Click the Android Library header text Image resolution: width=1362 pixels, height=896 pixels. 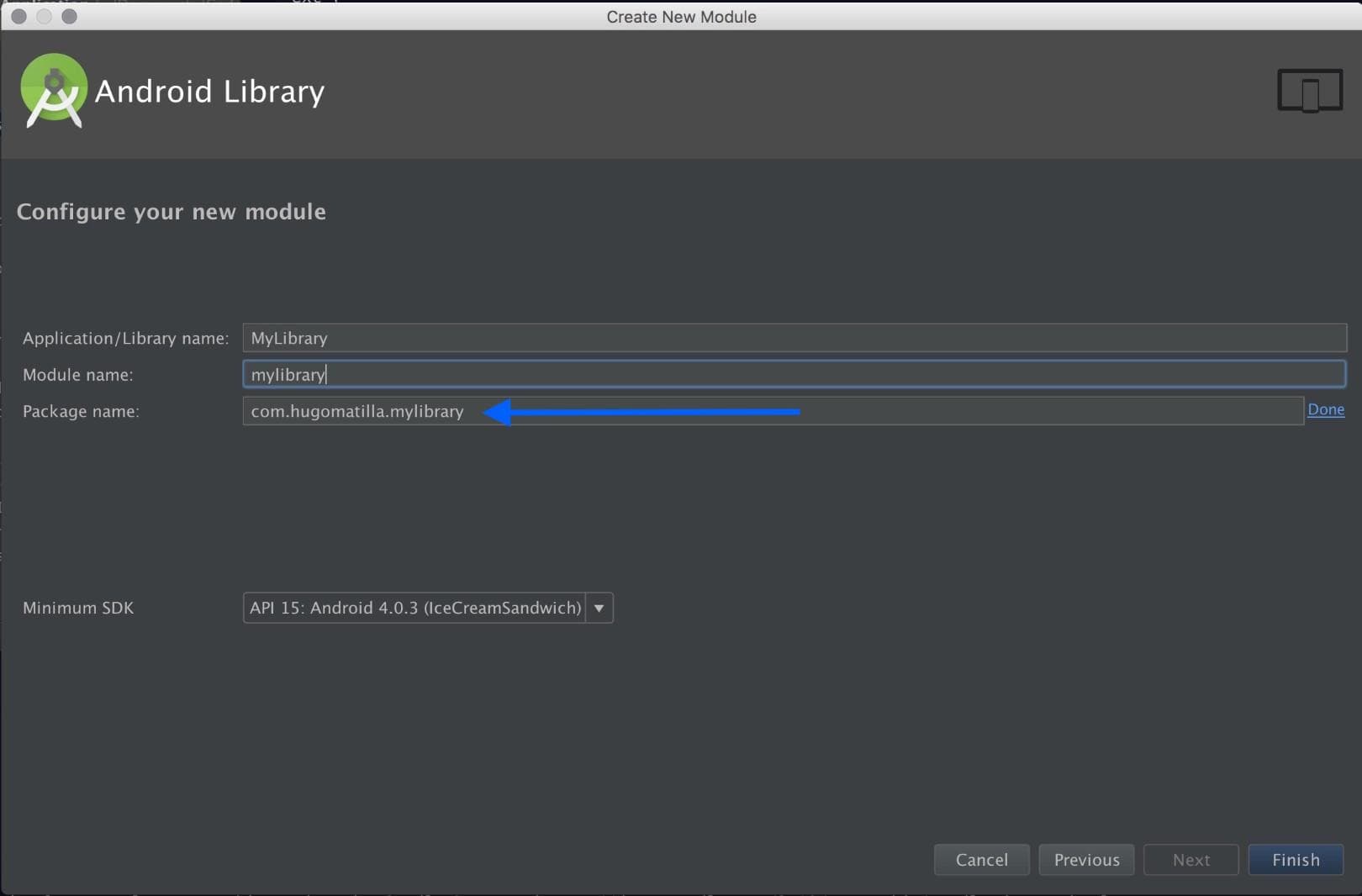[x=209, y=92]
